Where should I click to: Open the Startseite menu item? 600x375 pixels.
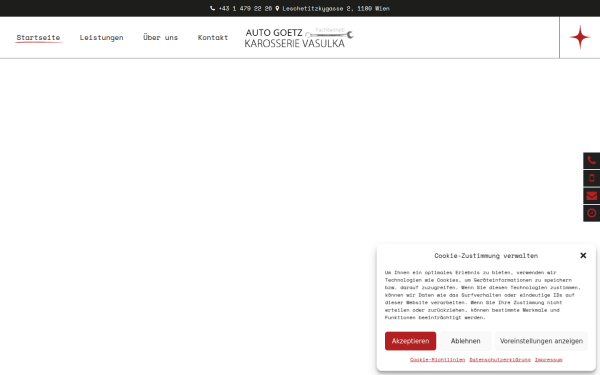(38, 38)
